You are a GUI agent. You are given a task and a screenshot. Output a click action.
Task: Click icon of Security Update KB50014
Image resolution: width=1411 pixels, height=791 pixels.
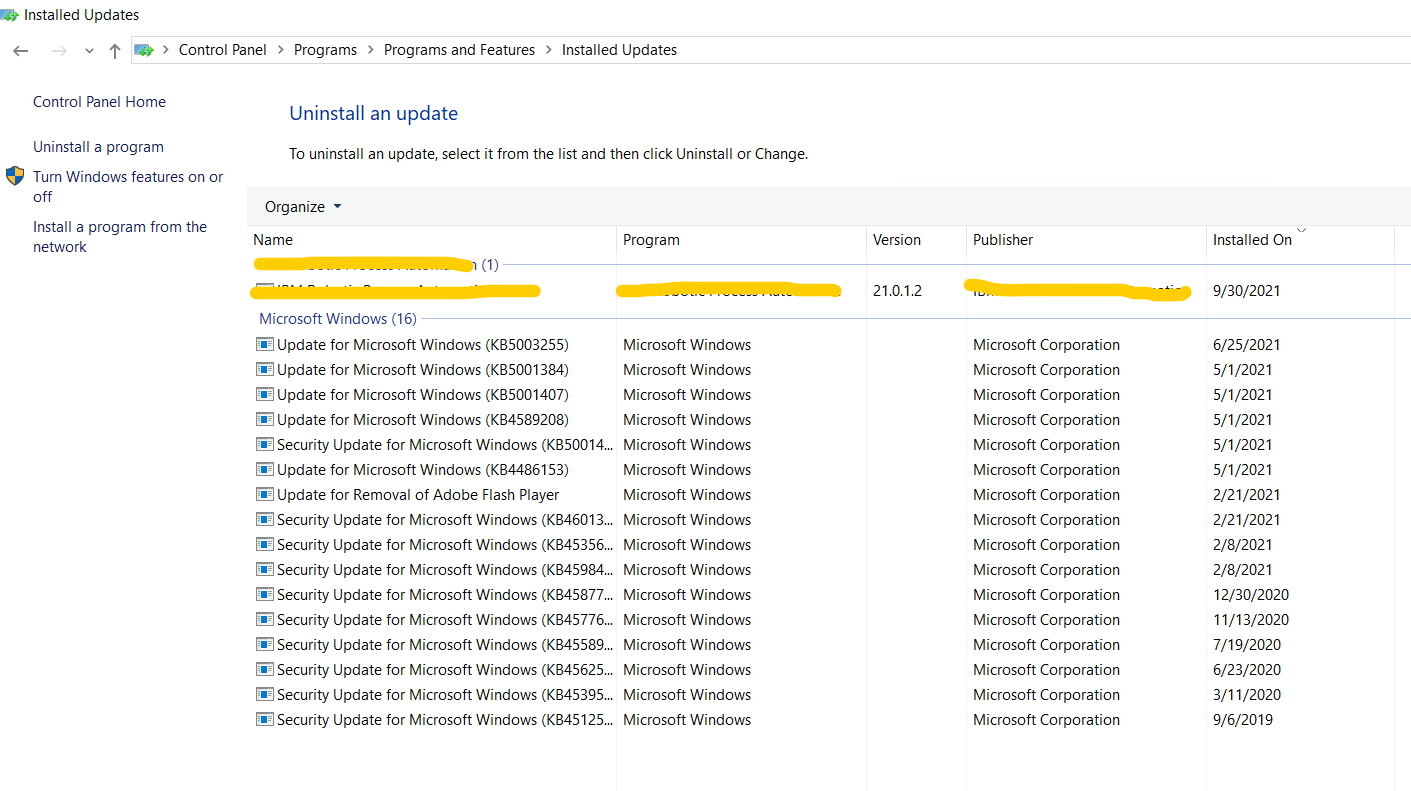(x=265, y=445)
